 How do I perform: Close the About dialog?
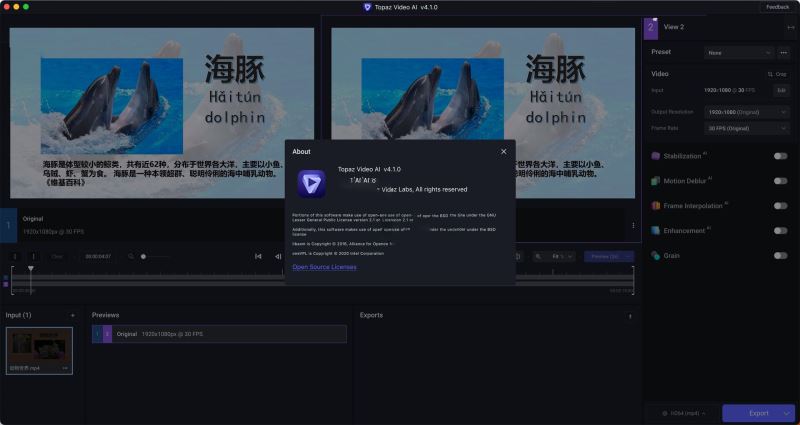pyautogui.click(x=503, y=151)
